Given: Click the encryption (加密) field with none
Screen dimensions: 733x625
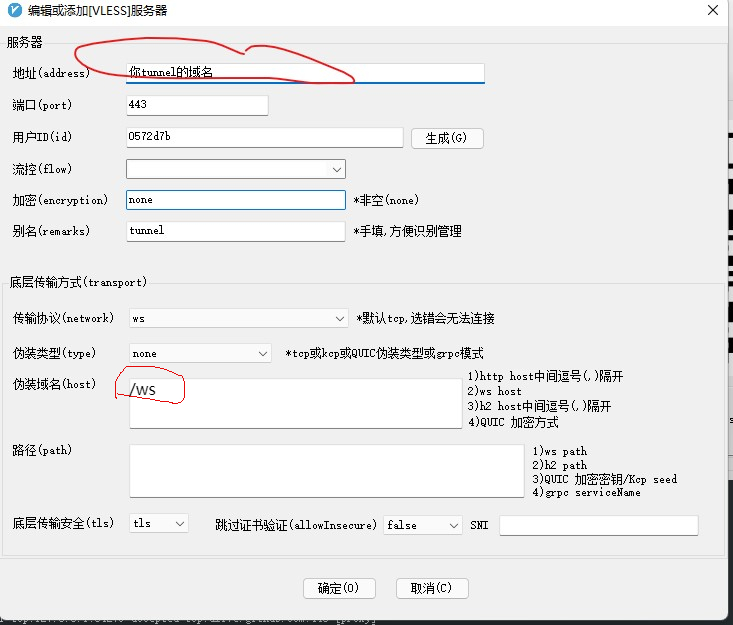Looking at the screenshot, I should [235, 200].
